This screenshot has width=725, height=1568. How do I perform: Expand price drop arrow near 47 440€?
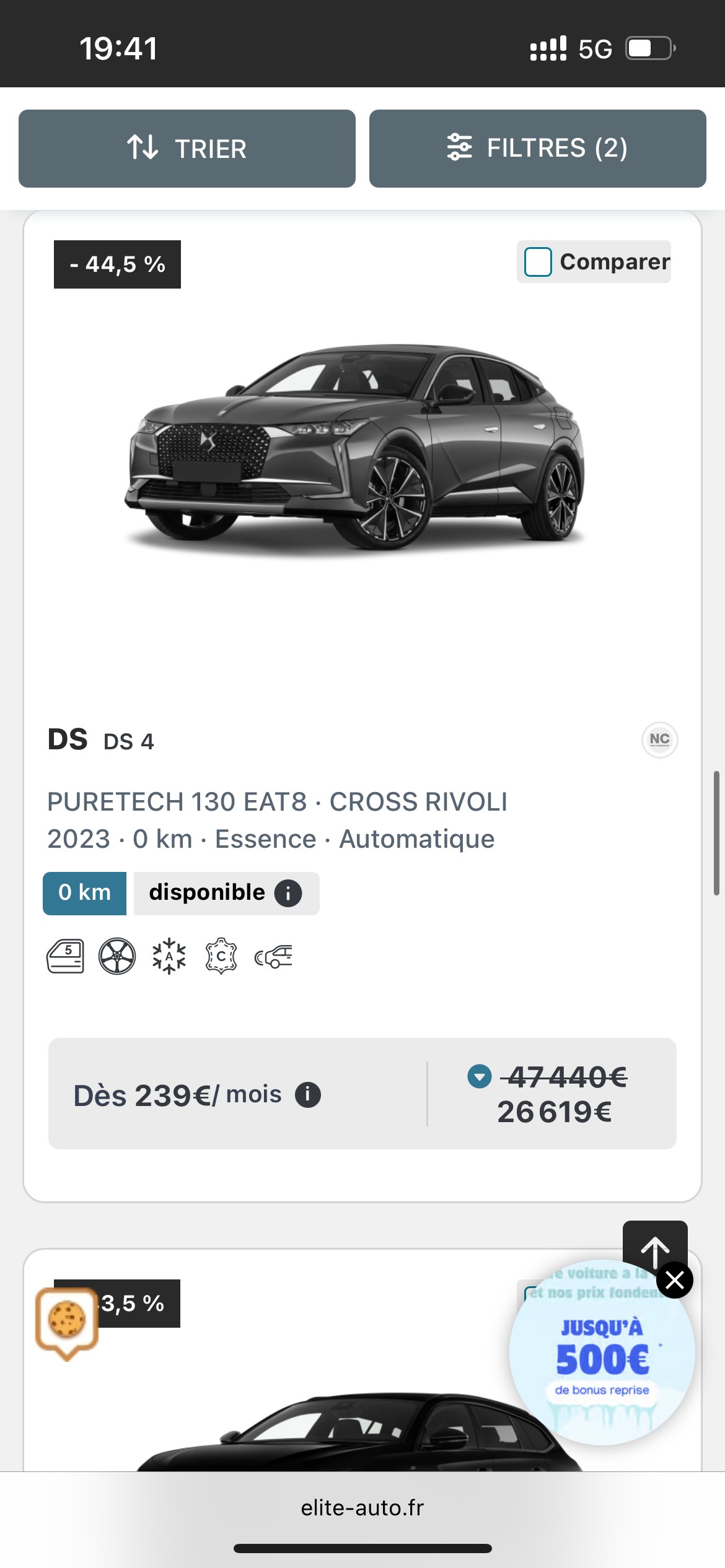479,1076
